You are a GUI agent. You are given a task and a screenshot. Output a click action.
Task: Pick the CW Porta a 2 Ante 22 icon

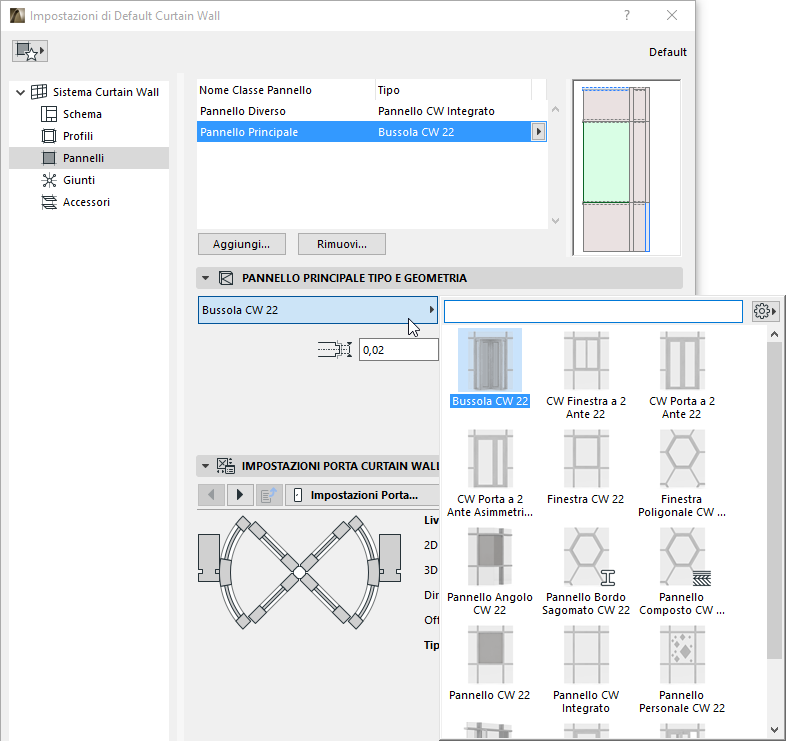pos(682,361)
